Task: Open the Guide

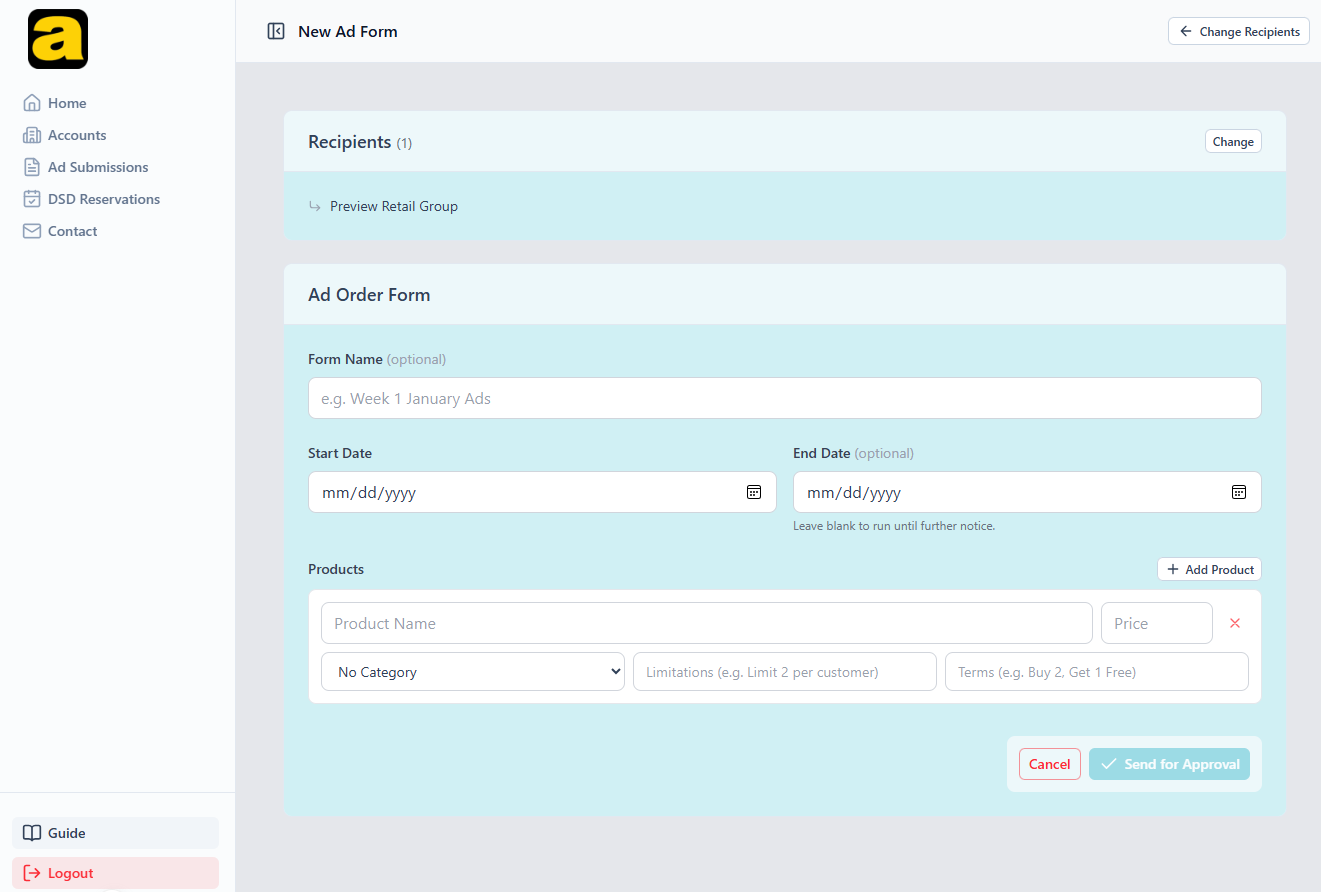Action: [x=115, y=833]
